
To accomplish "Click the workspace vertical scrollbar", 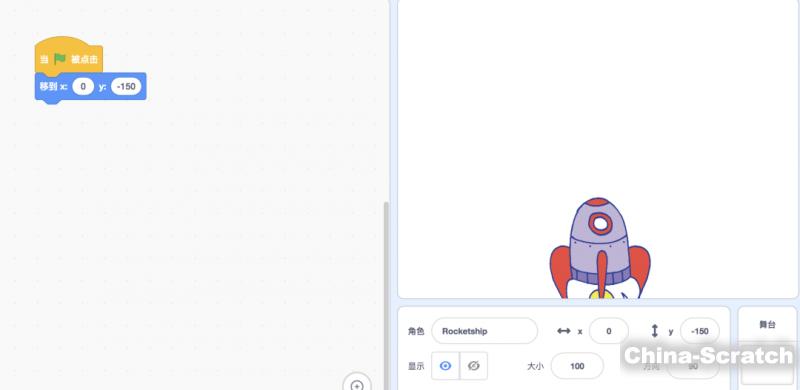I will pos(386,295).
